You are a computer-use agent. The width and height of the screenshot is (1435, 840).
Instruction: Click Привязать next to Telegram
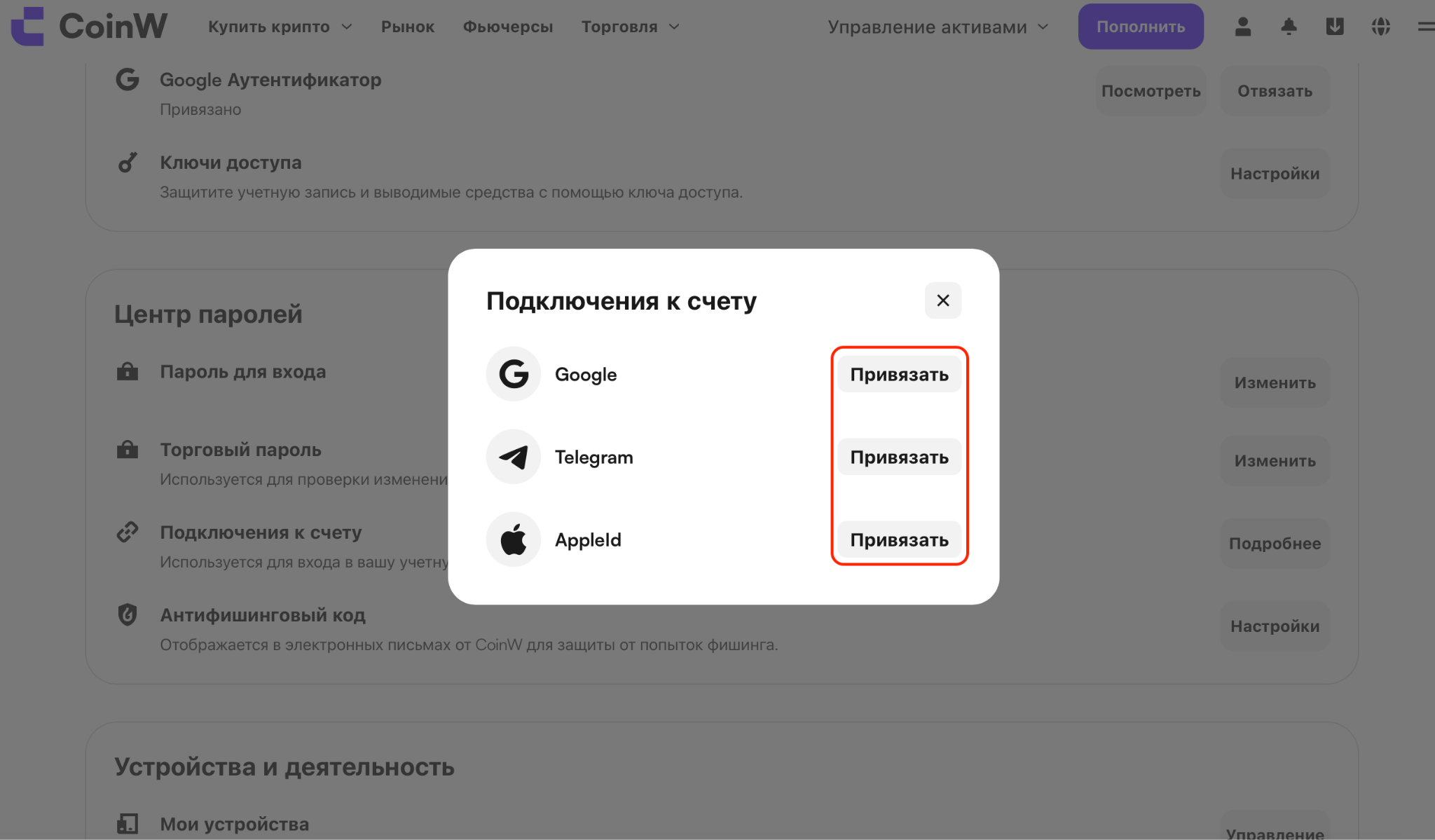(900, 457)
